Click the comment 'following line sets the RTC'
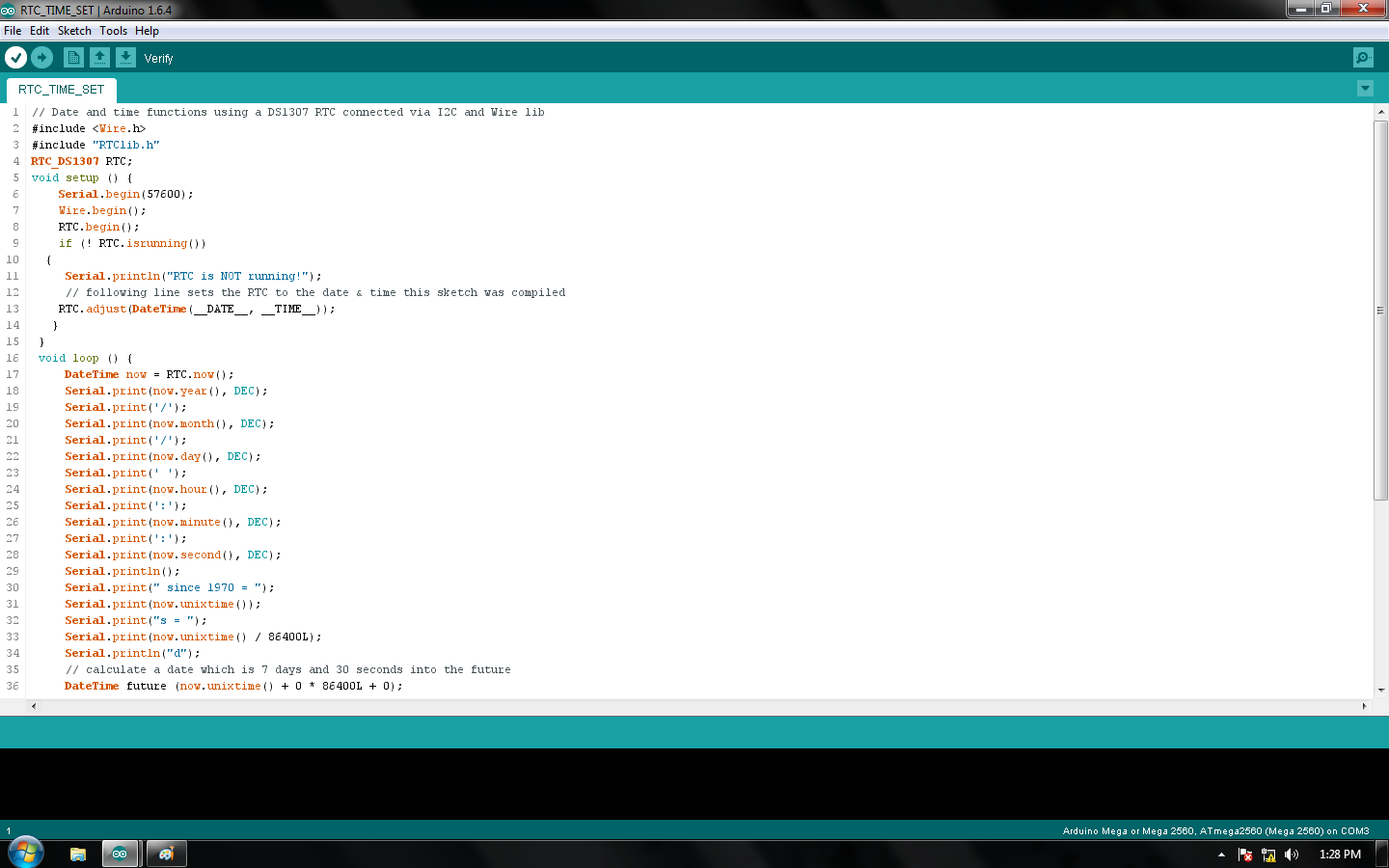Viewport: 1389px width, 868px height. pos(315,292)
